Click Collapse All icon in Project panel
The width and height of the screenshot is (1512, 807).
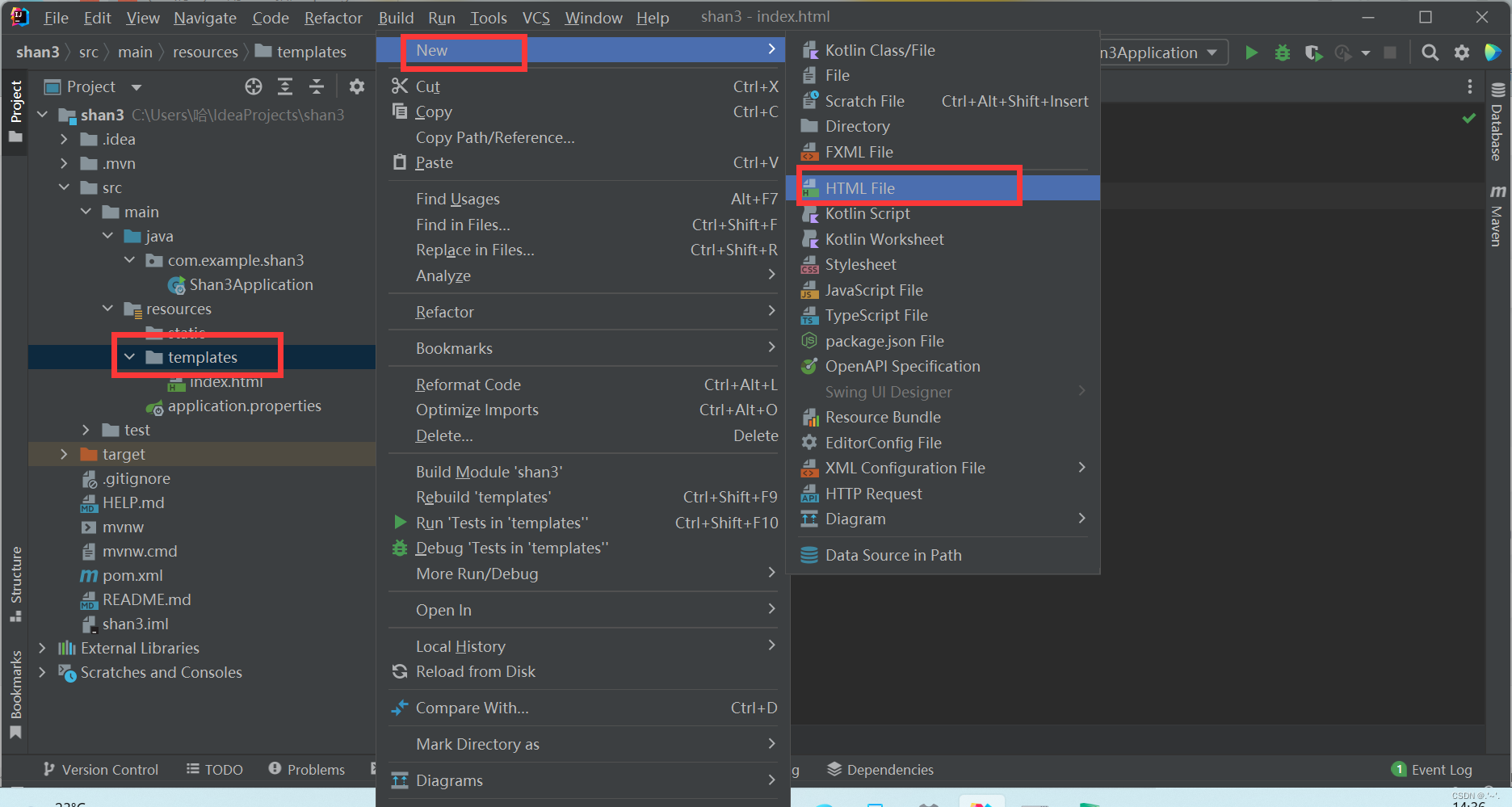(x=317, y=86)
